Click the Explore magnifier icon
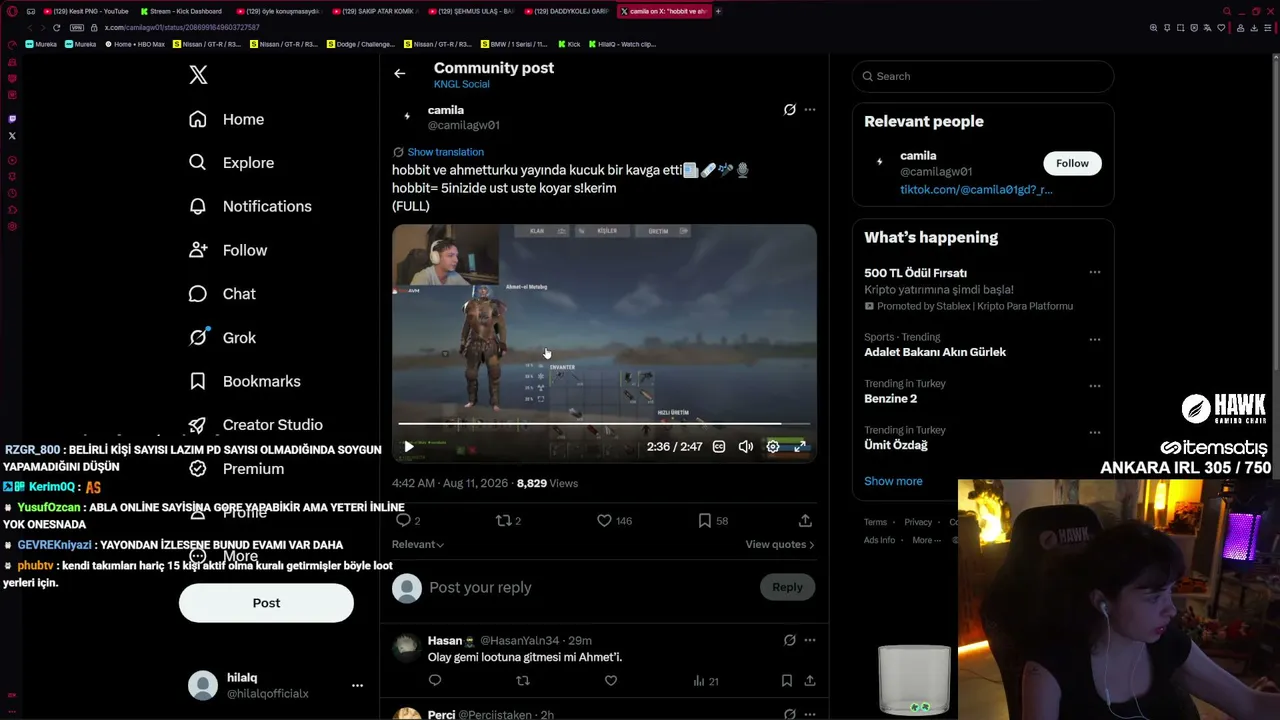1280x720 pixels. coord(198,163)
